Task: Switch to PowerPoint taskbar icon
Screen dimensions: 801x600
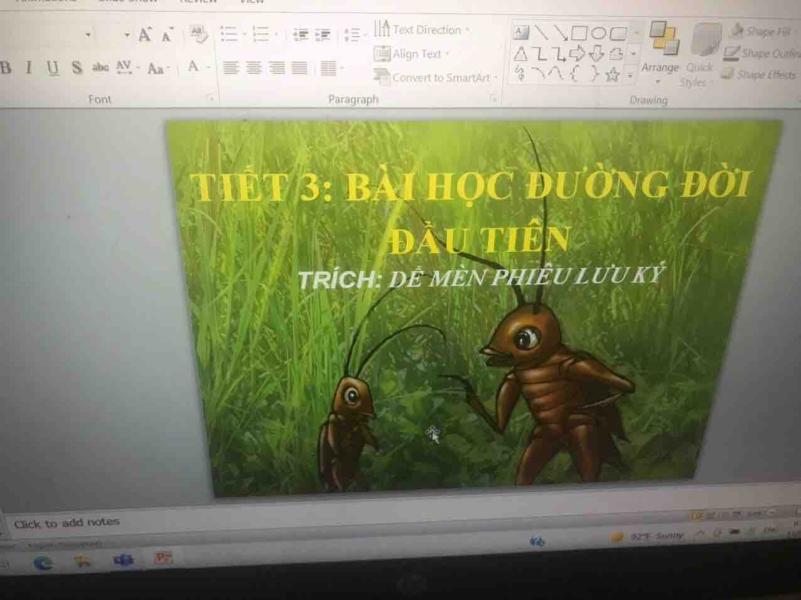Action: [x=164, y=557]
